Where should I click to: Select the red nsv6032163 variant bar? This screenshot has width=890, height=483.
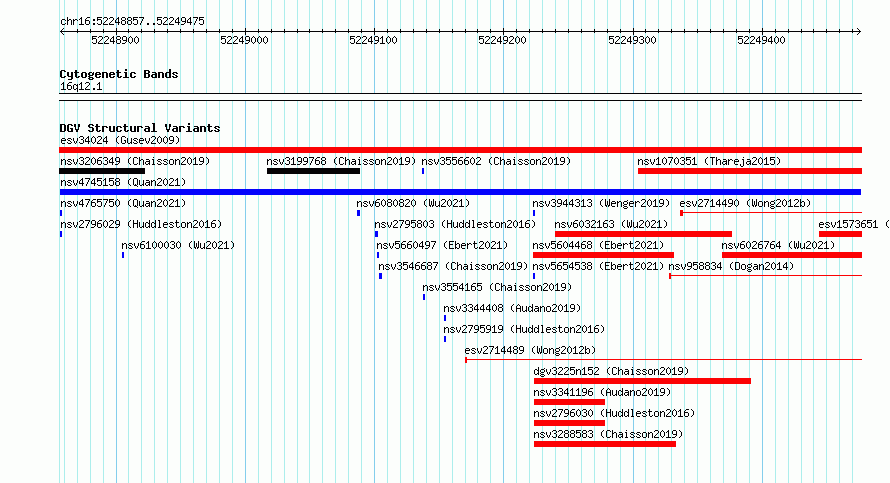coord(643,234)
